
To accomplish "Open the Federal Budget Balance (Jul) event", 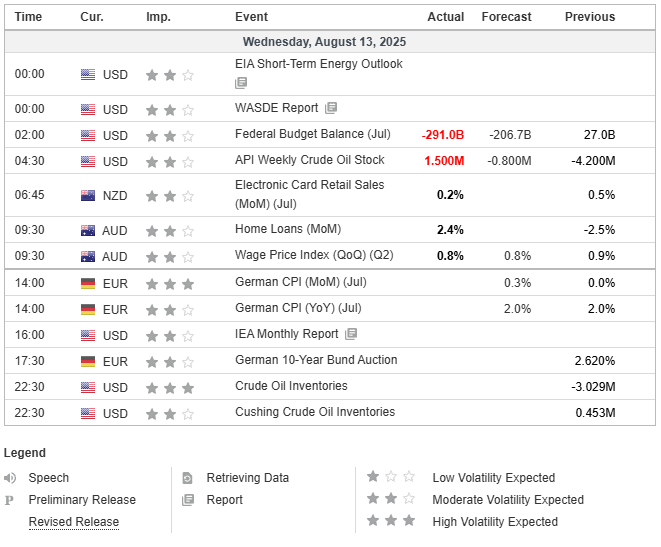I will point(313,134).
